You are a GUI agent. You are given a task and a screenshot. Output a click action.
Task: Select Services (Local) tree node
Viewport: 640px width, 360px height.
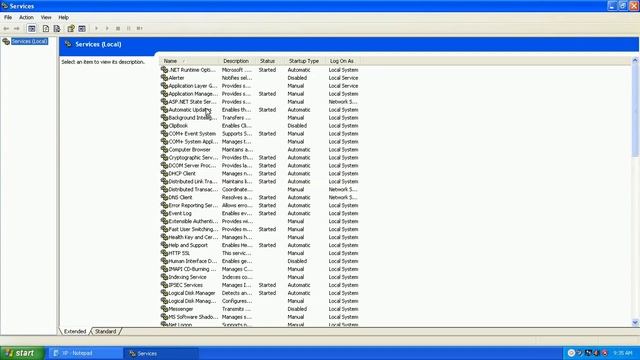tap(29, 41)
